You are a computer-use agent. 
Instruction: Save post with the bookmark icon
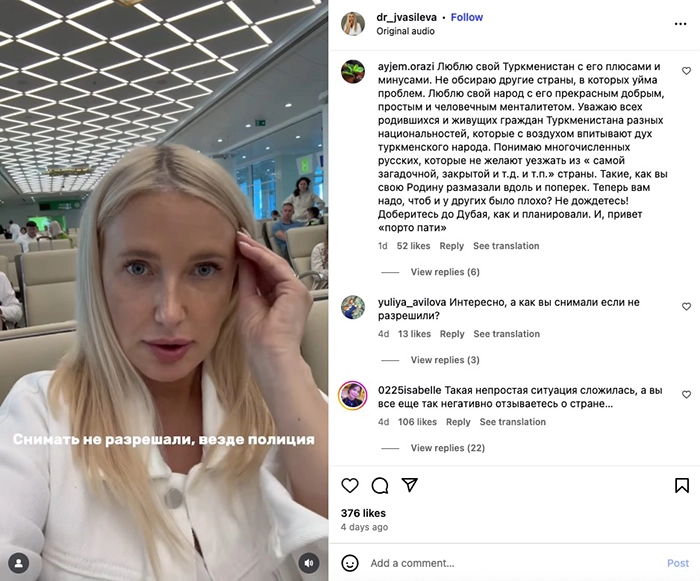[682, 485]
